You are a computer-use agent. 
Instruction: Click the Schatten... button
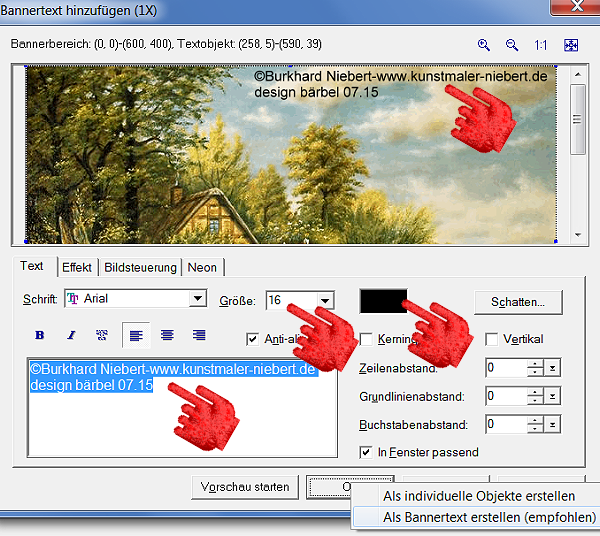coord(518,302)
